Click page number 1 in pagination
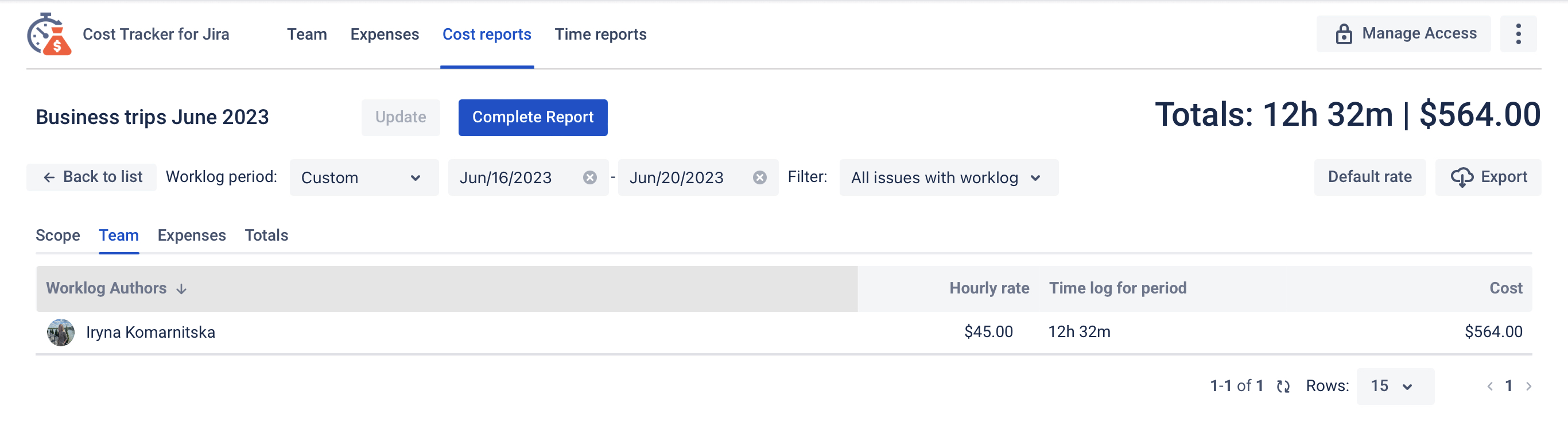This screenshot has height=425, width=1568. pos(1509,386)
